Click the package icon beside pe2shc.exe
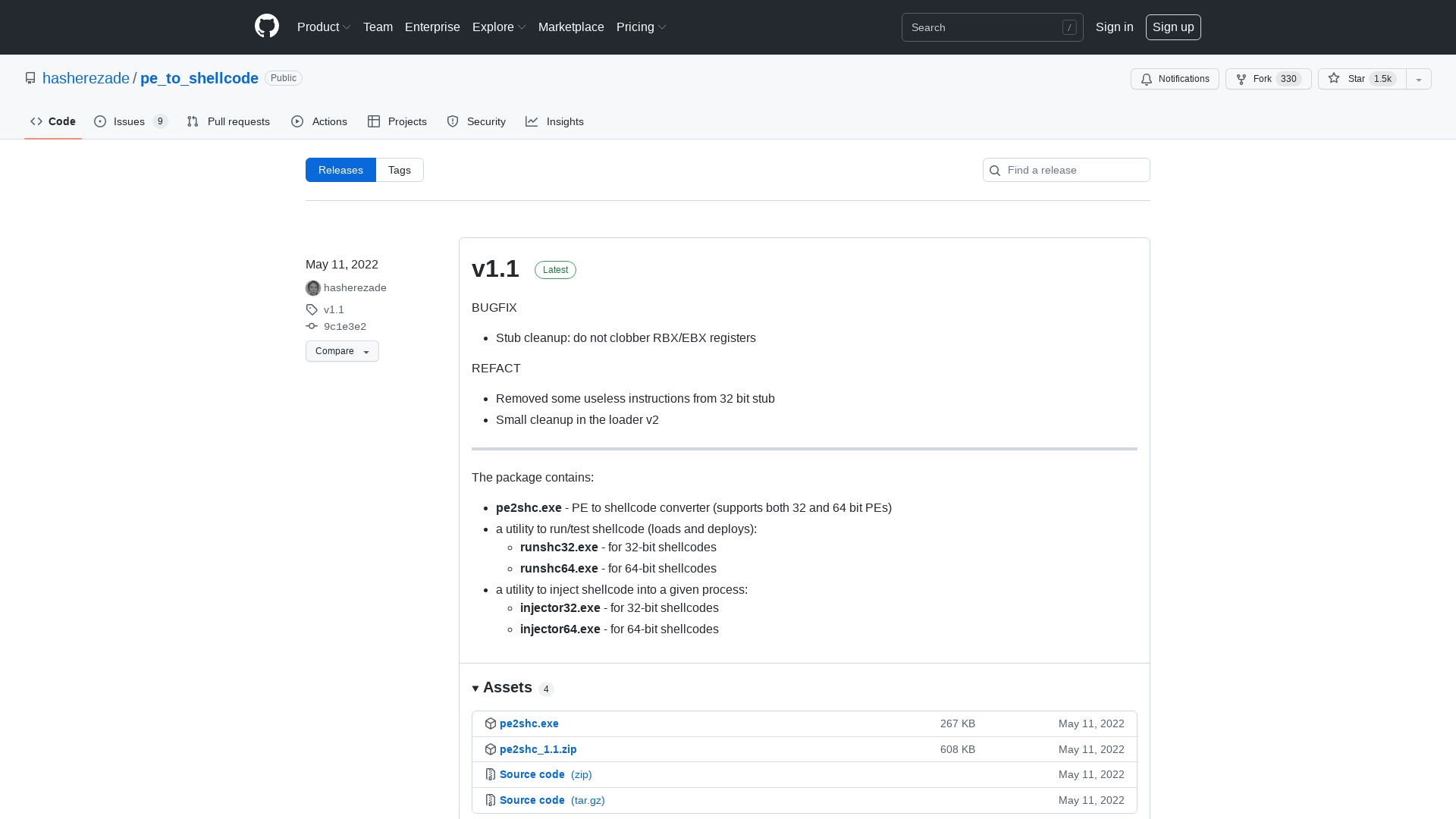The width and height of the screenshot is (1456, 819). [x=491, y=723]
